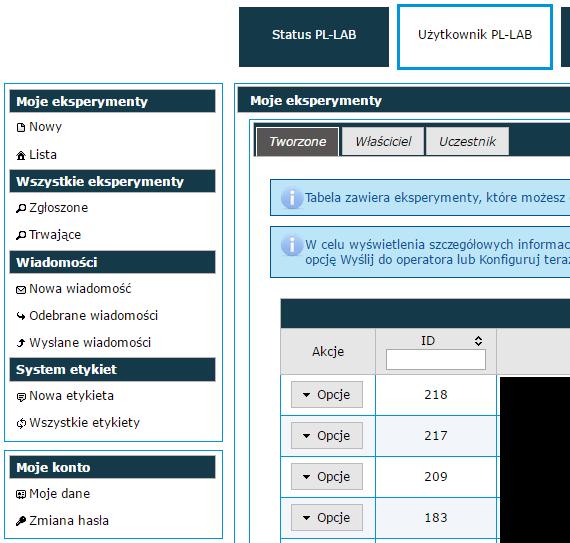Click the Moje konto sidebar header

click(112, 467)
